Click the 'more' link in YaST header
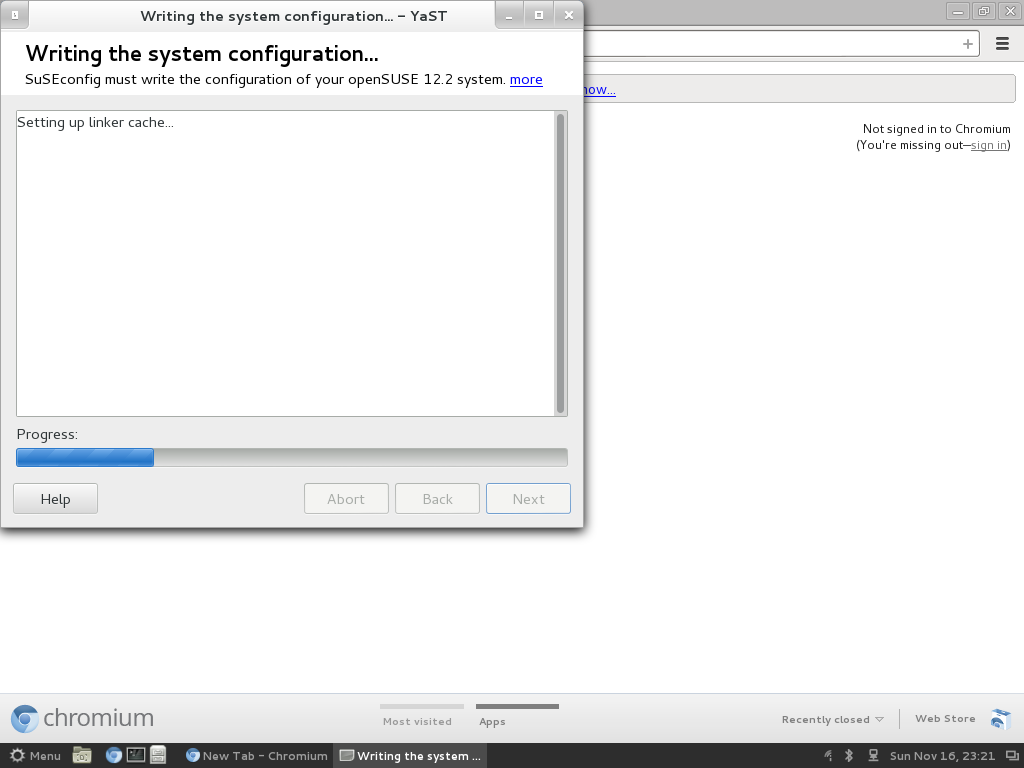Image resolution: width=1024 pixels, height=768 pixels. [x=526, y=80]
